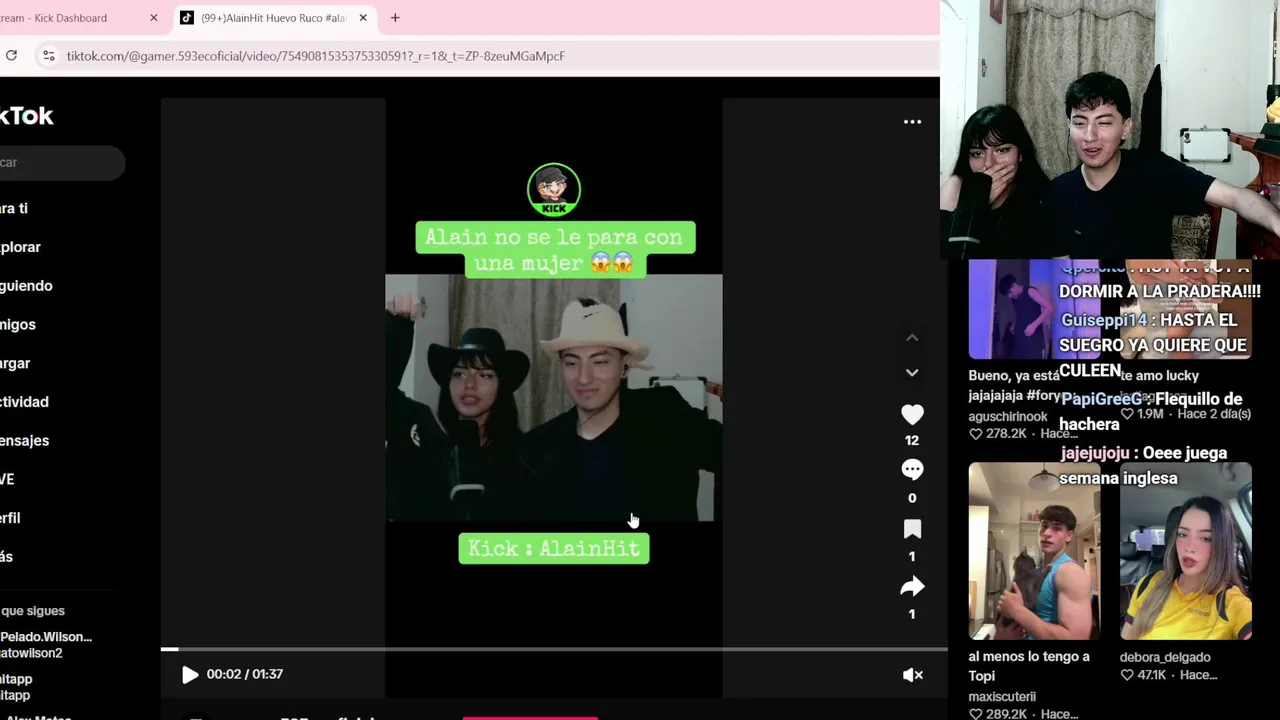The image size is (1280, 720).
Task: Click the browser reload button
Action: click(x=10, y=56)
